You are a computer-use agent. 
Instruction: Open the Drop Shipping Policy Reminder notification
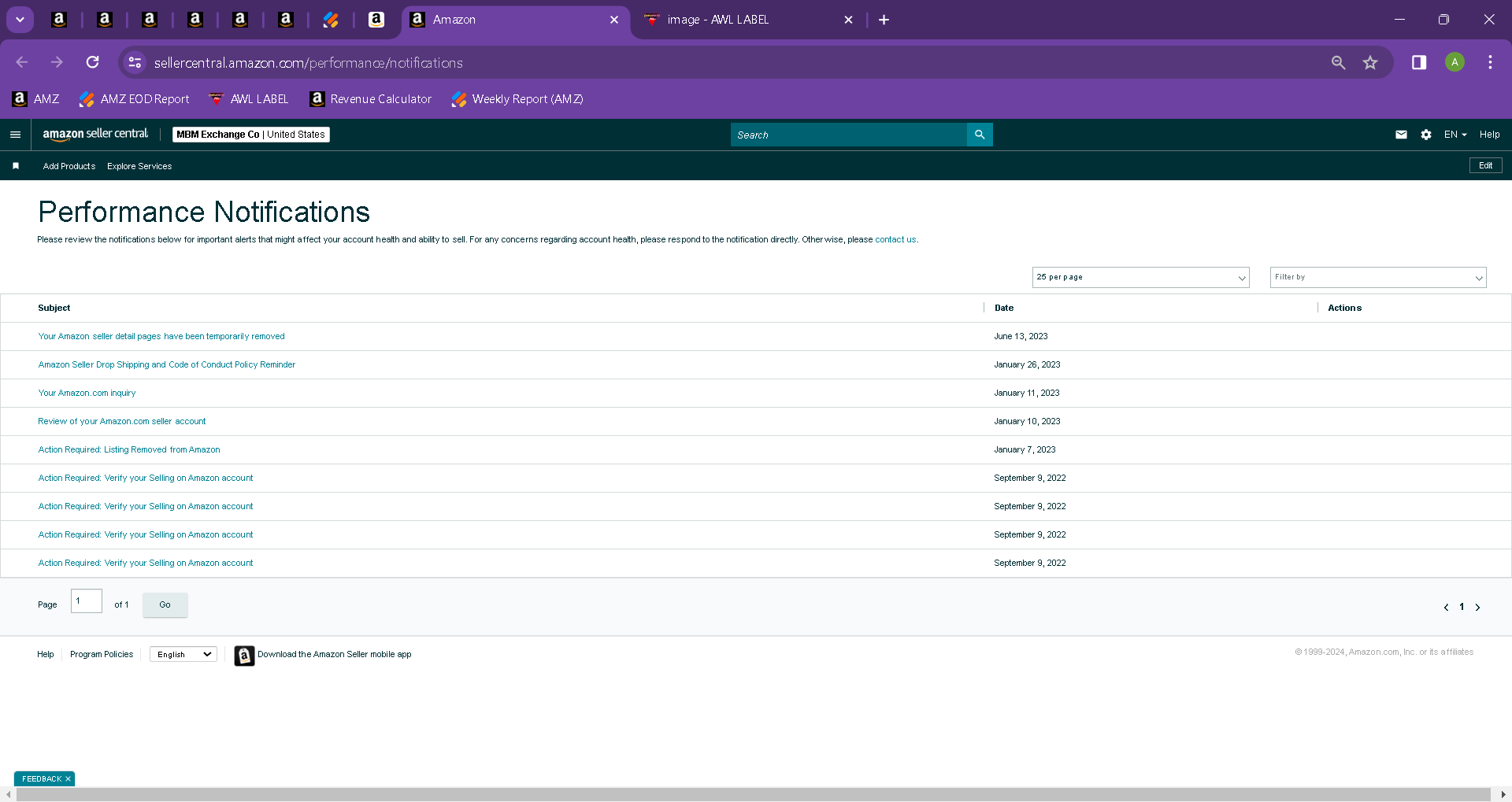coord(167,364)
